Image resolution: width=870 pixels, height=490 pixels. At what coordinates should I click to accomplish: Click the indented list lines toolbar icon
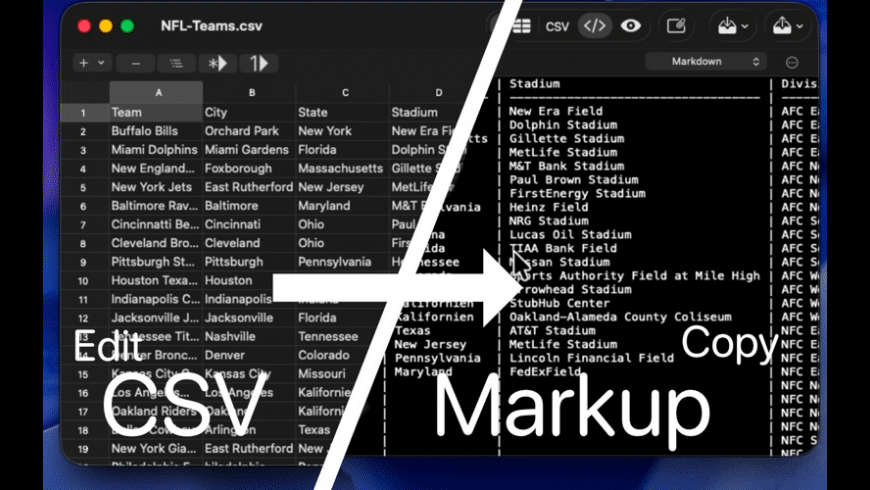coord(176,63)
